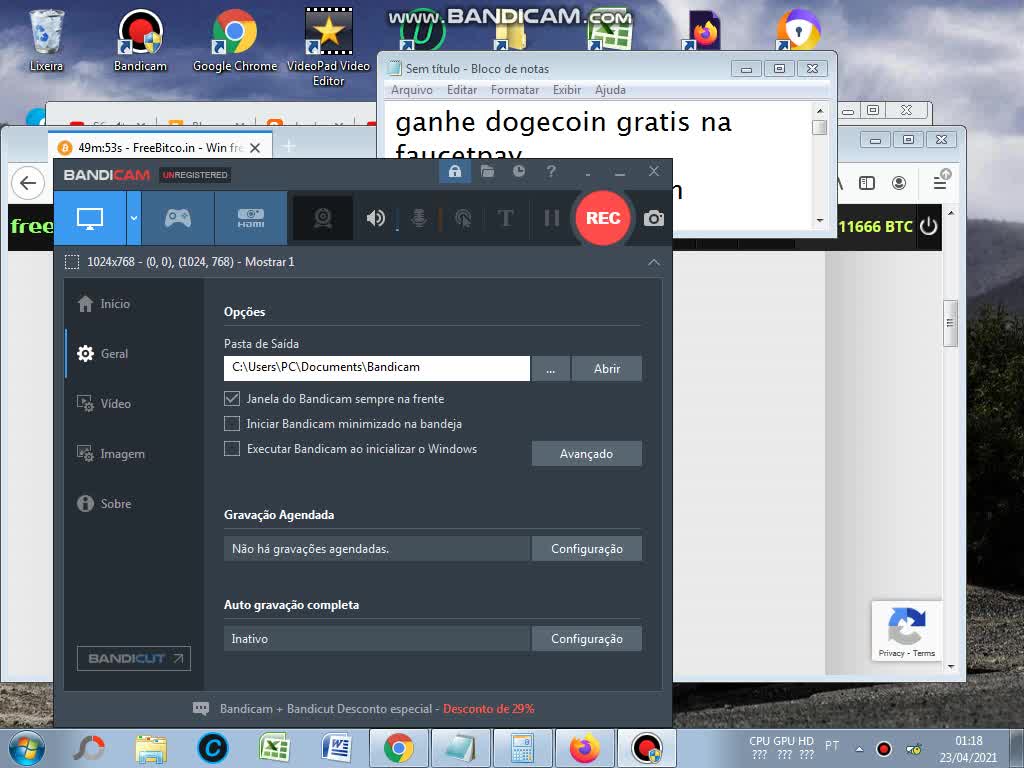The height and width of the screenshot is (768, 1024).
Task: Open Lixeira desktop icon
Action: pos(46,40)
